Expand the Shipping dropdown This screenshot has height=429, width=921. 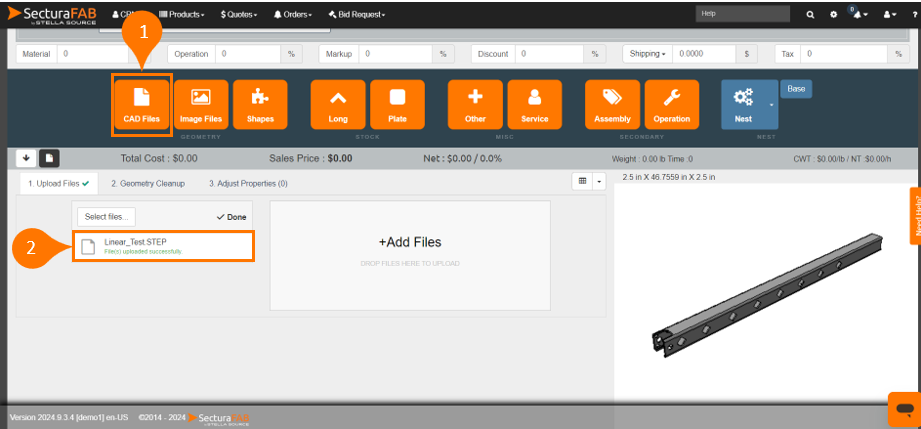[x=645, y=53]
